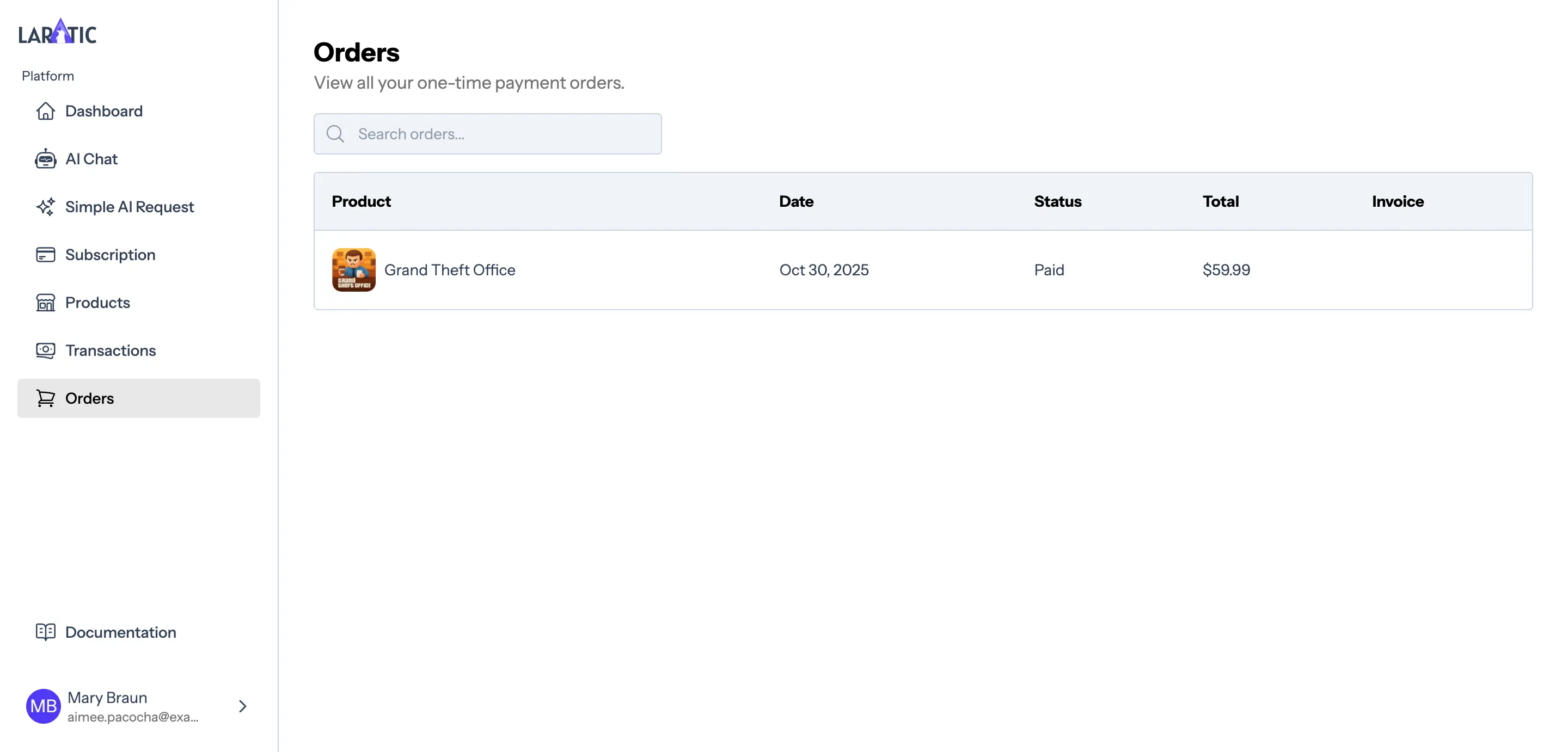This screenshot has width=1568, height=752.
Task: Click the Dashboard house icon
Action: (45, 112)
